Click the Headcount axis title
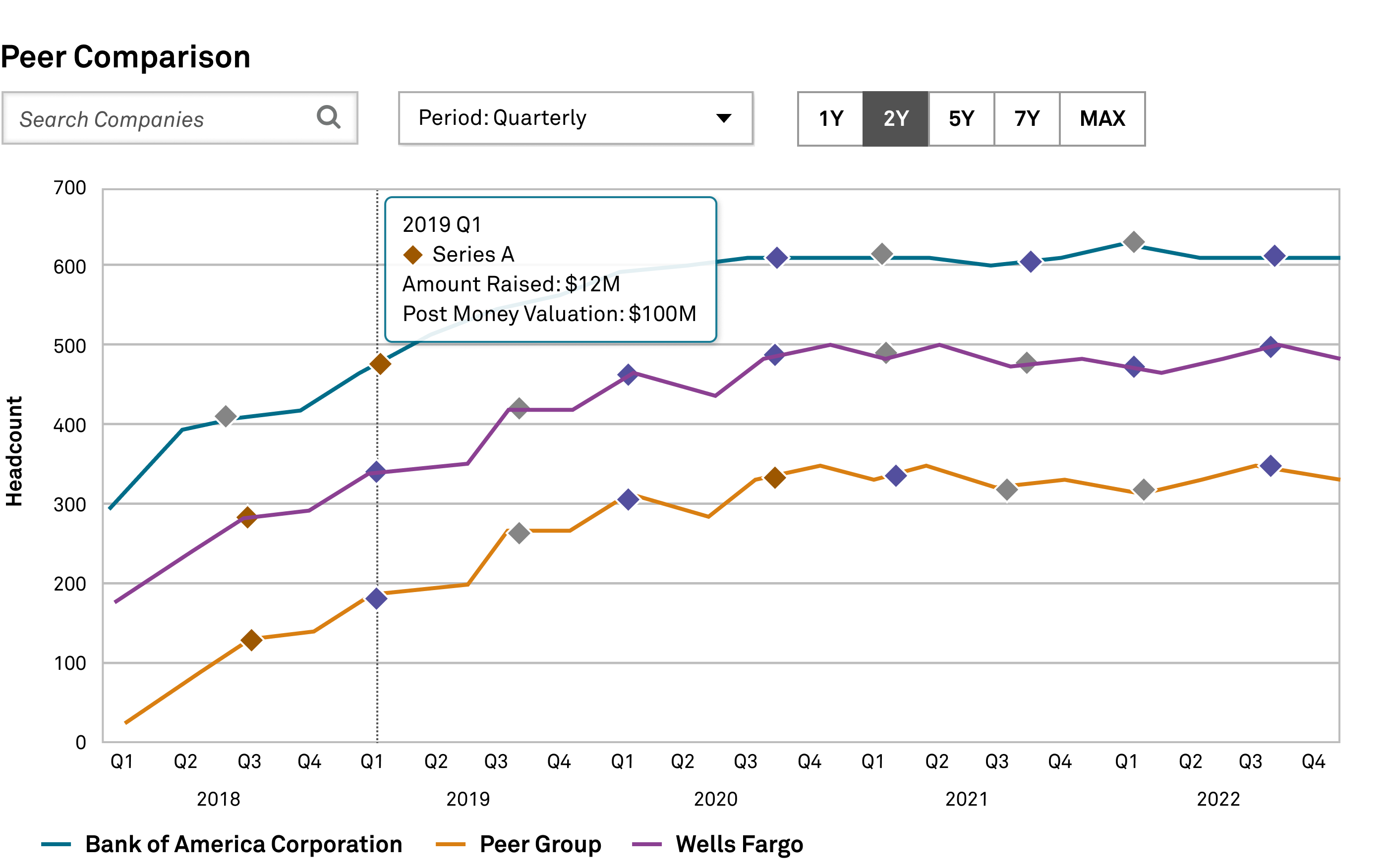 tap(14, 451)
